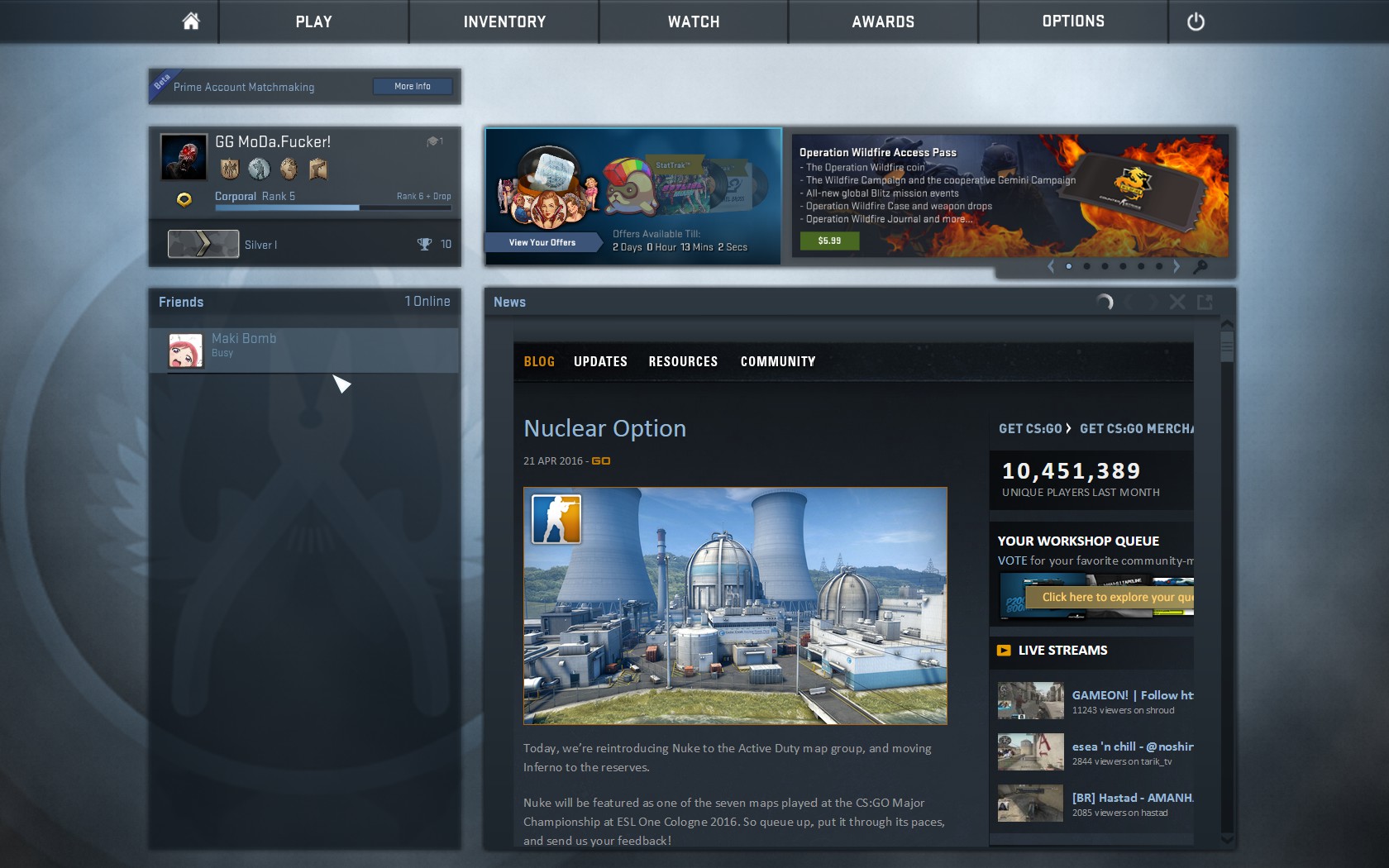The width and height of the screenshot is (1389, 868).
Task: Click the Live Streams play icon
Action: 1004,651
